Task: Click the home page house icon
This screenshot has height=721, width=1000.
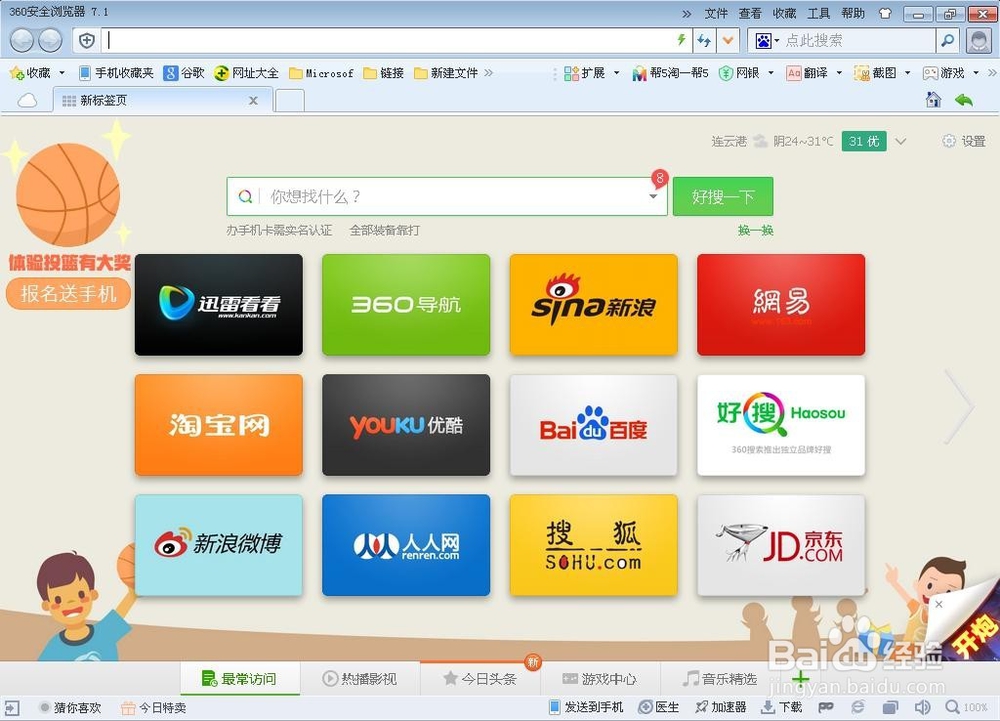Action: point(933,99)
